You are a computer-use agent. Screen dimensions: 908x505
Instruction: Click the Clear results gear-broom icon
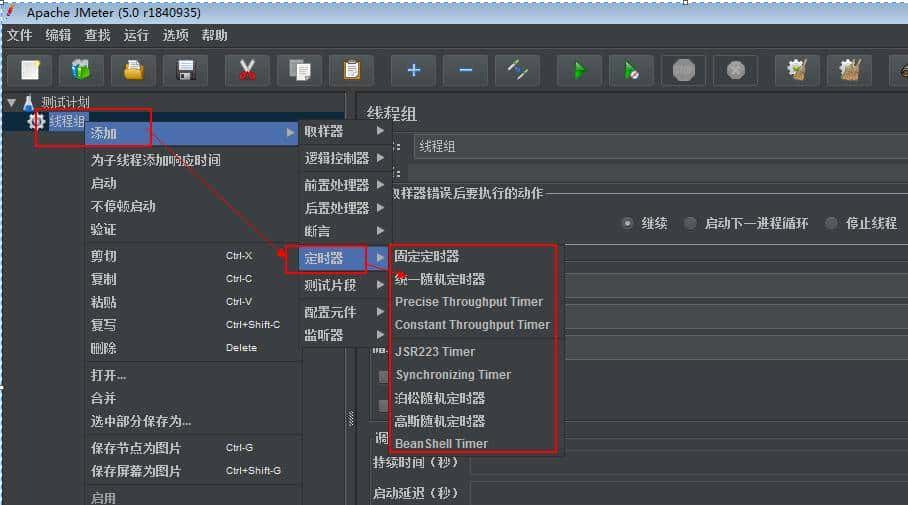pyautogui.click(x=797, y=71)
